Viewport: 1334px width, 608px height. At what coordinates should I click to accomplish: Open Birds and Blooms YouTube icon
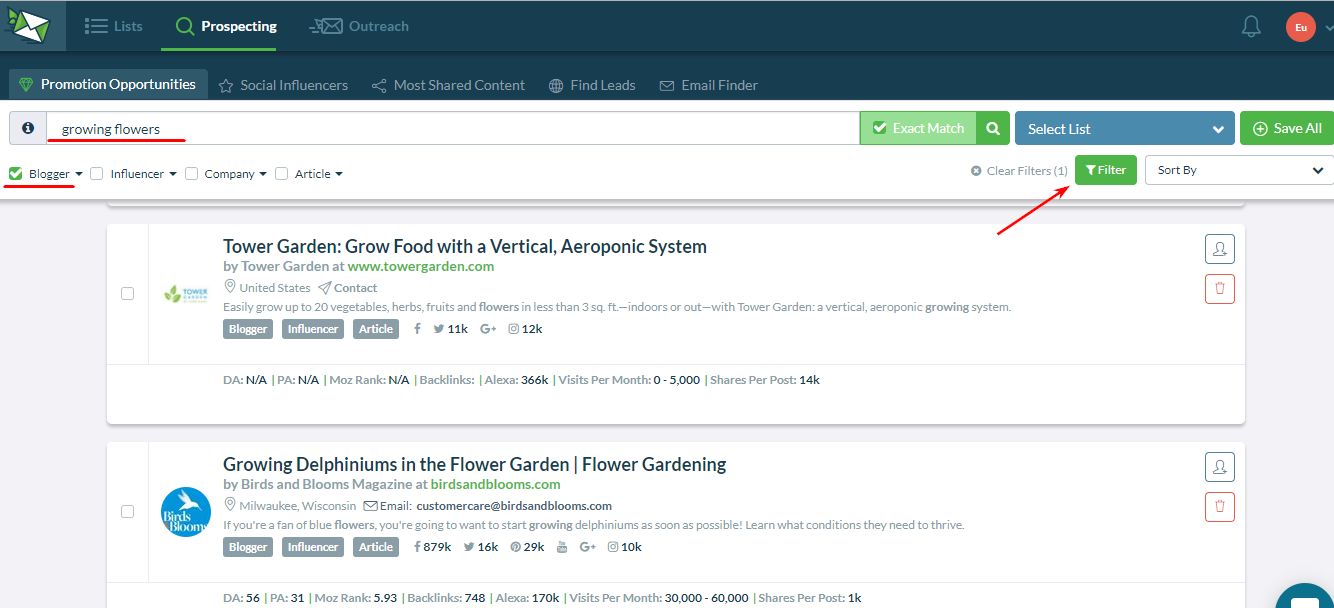[562, 547]
